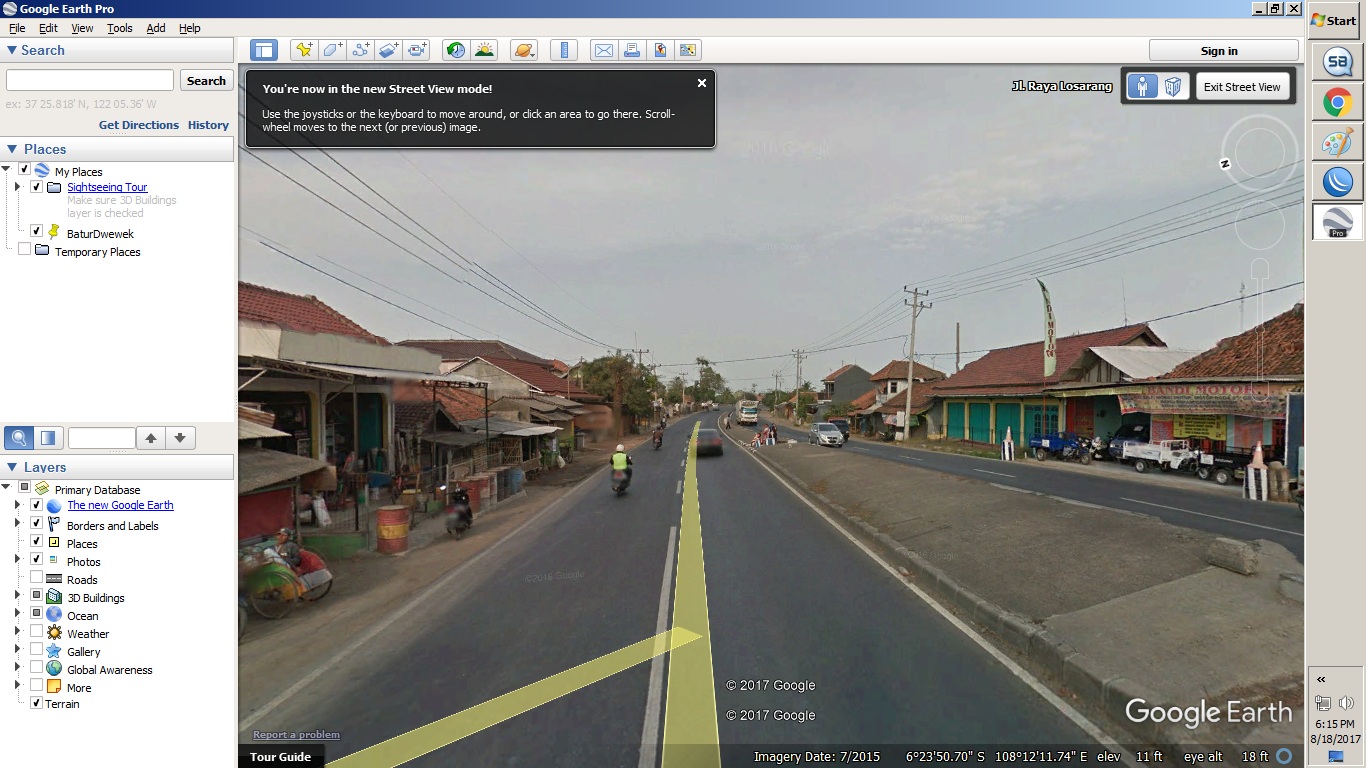Move selected place up with arrow button
The width and height of the screenshot is (1366, 768).
click(x=151, y=437)
